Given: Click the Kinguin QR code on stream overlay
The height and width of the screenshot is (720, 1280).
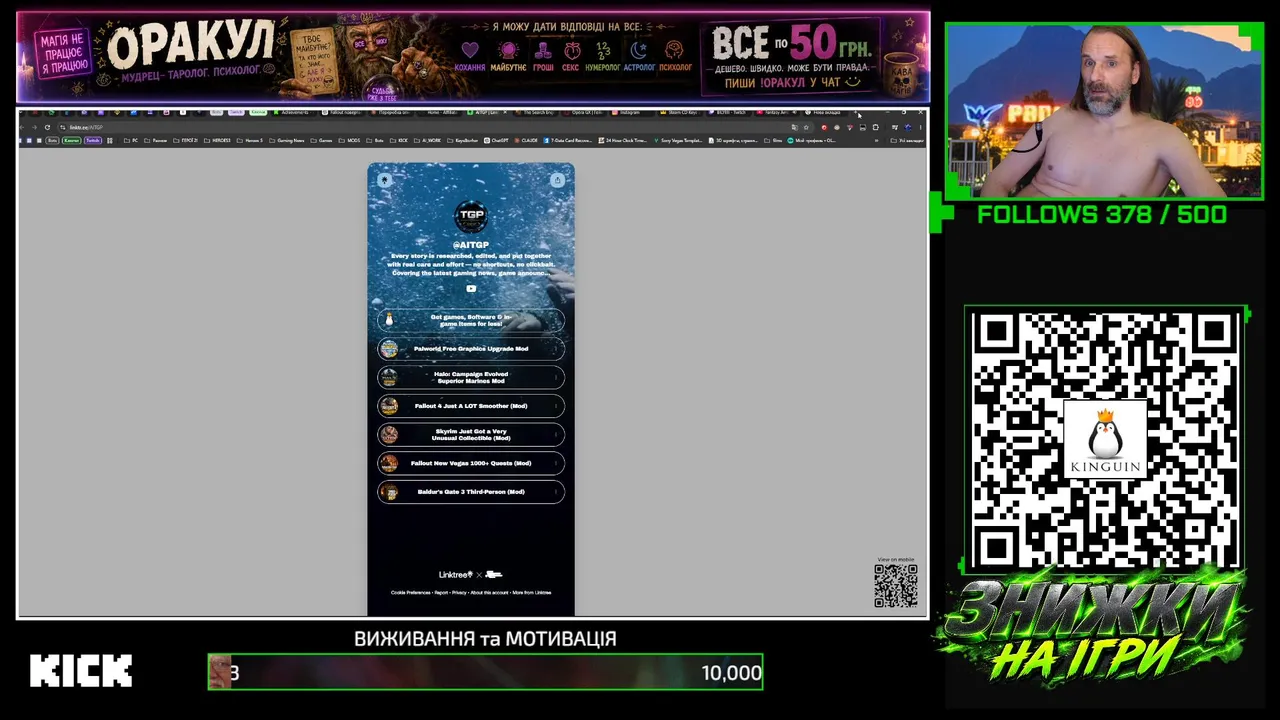Looking at the screenshot, I should [1105, 440].
